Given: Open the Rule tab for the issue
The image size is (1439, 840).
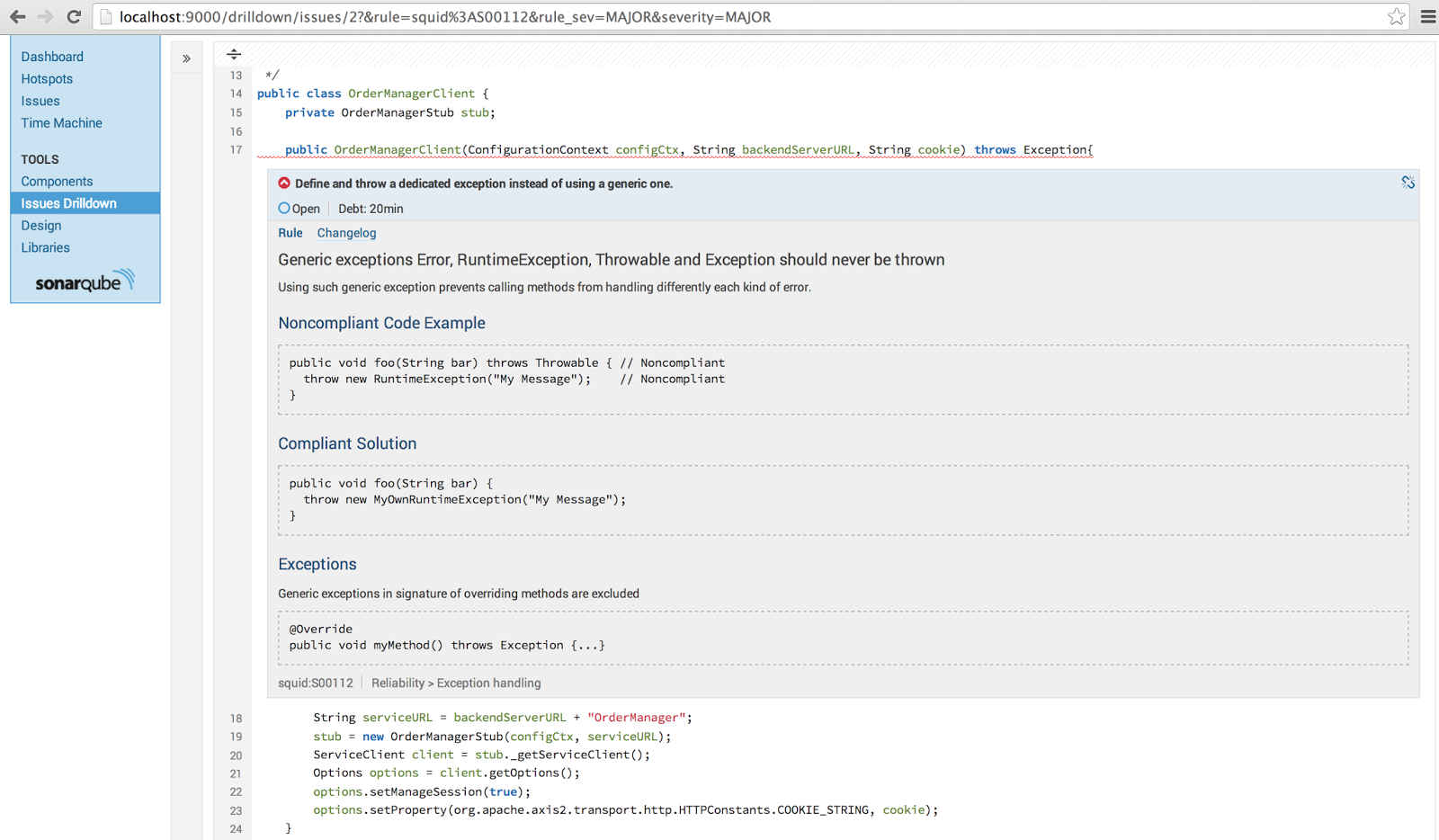Looking at the screenshot, I should pyautogui.click(x=290, y=233).
